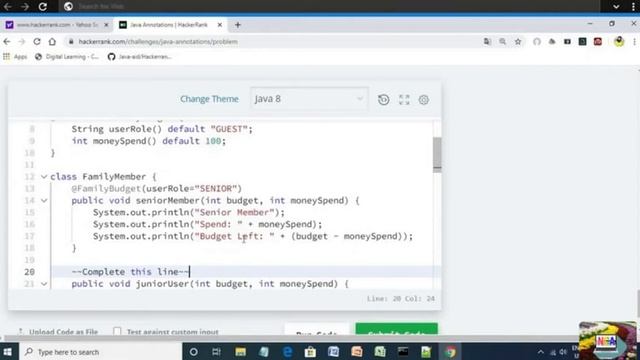Close the Java Annotations HackerRank tab
This screenshot has width=640, height=360.
point(220,25)
